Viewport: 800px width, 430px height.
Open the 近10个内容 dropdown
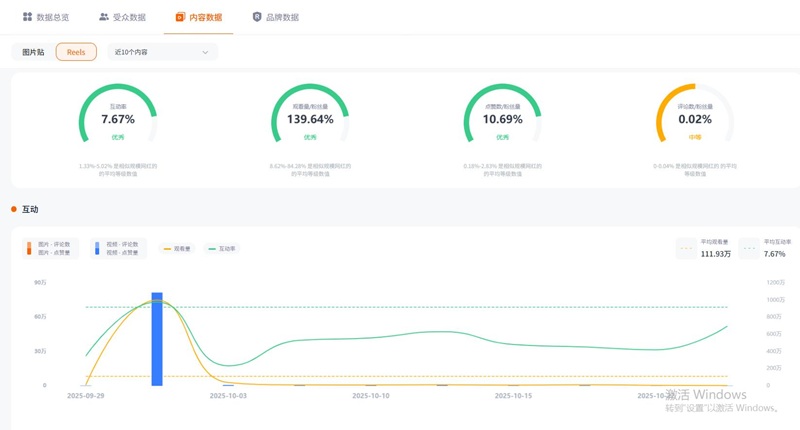(162, 52)
